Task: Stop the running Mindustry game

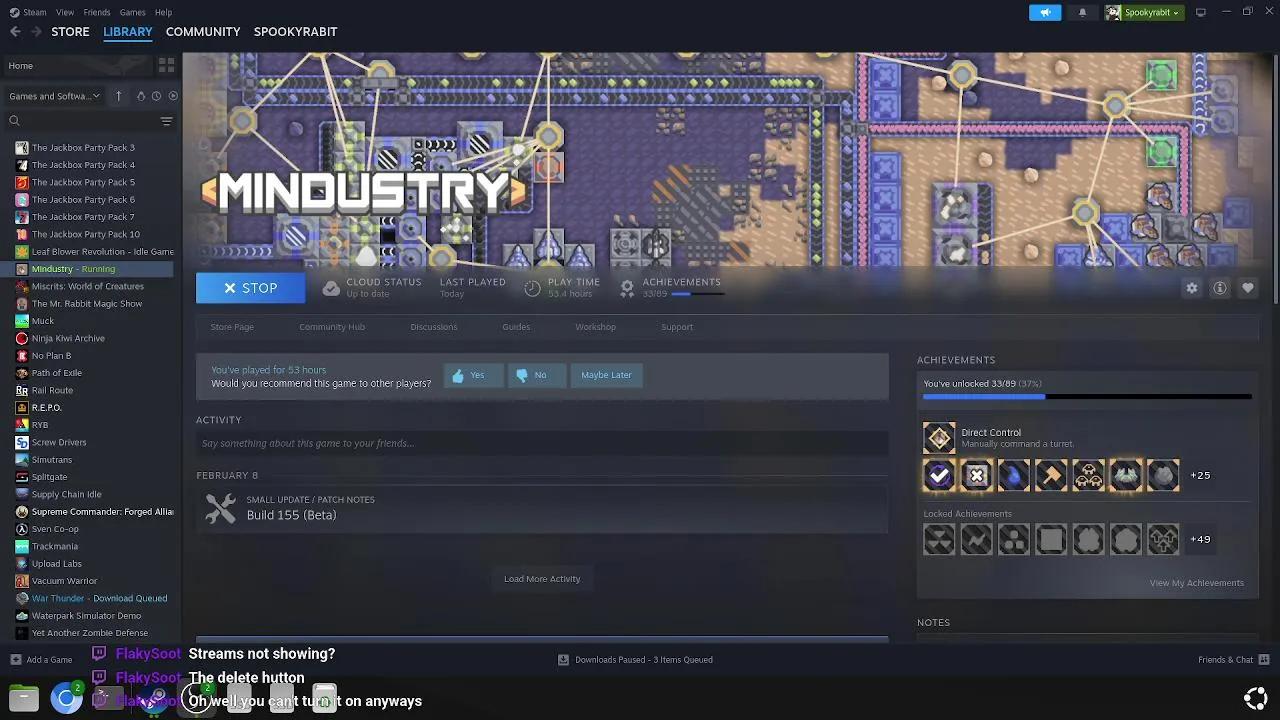Action: point(250,288)
